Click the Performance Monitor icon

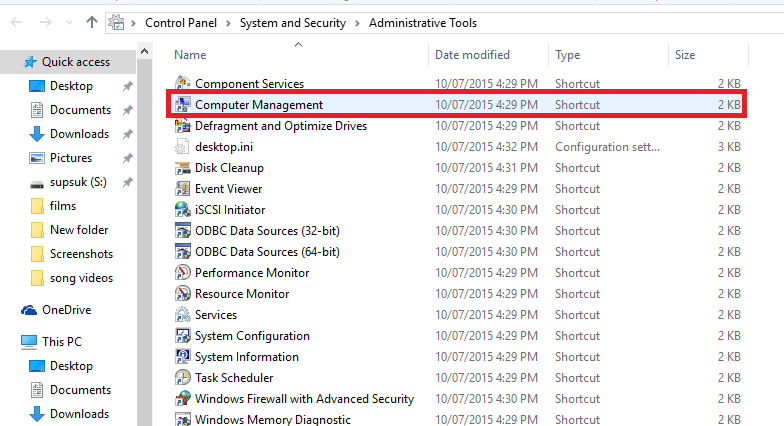(x=183, y=273)
